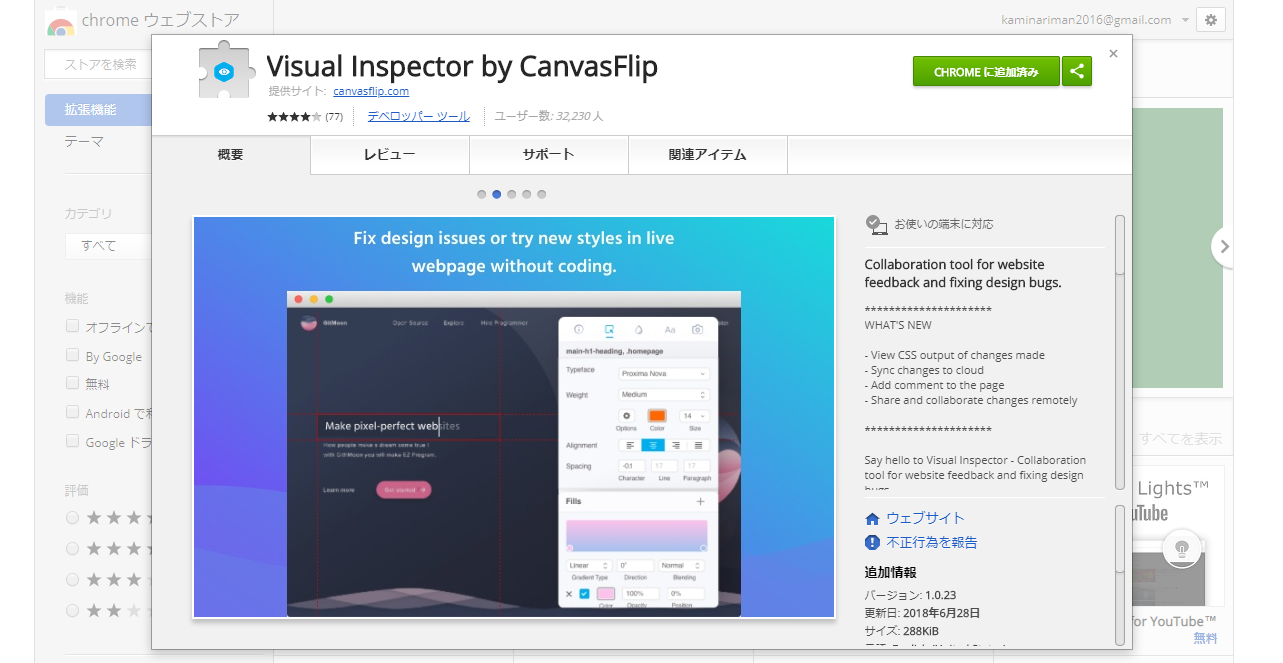The width and height of the screenshot is (1283, 663).
Task: Select the three-star rating radio button
Action: pyautogui.click(x=72, y=580)
